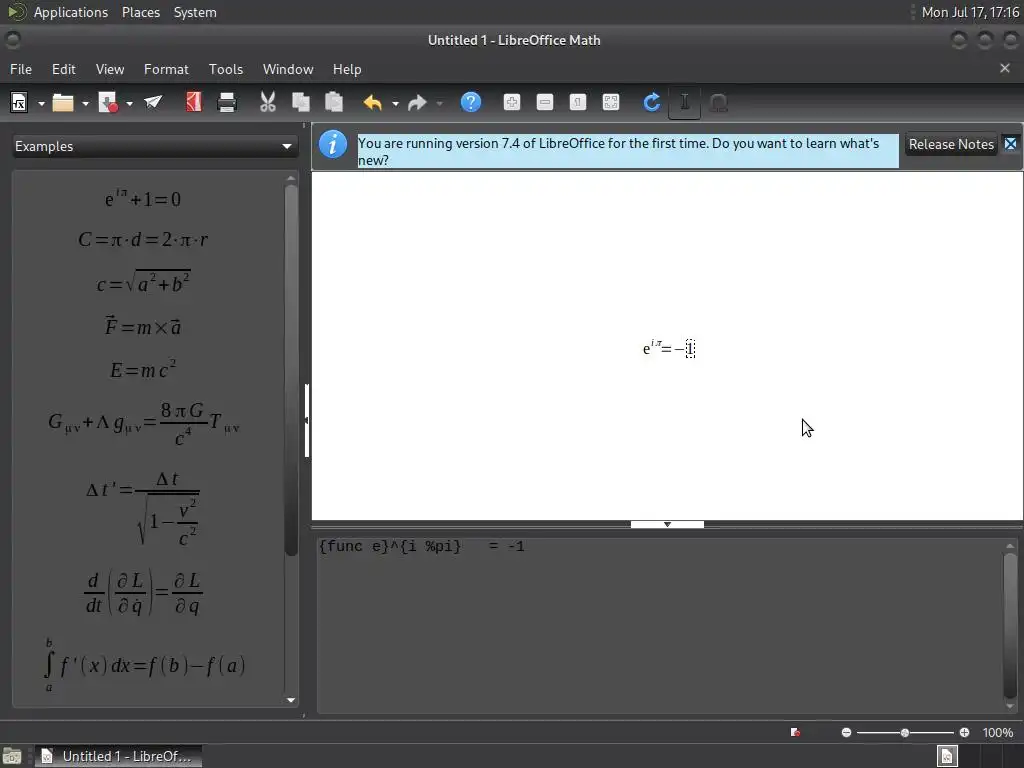Viewport: 1024px width, 768px height.
Task: Click the Symbols omega icon
Action: [x=718, y=103]
